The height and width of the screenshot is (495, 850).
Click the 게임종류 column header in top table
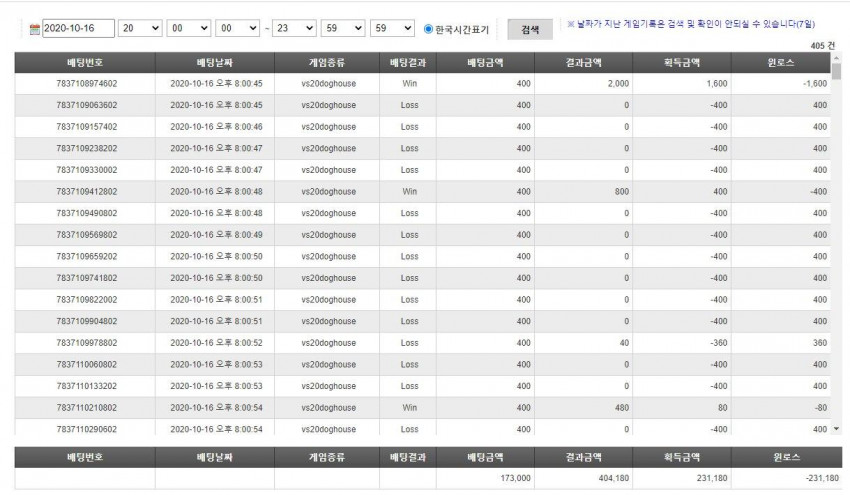(327, 63)
